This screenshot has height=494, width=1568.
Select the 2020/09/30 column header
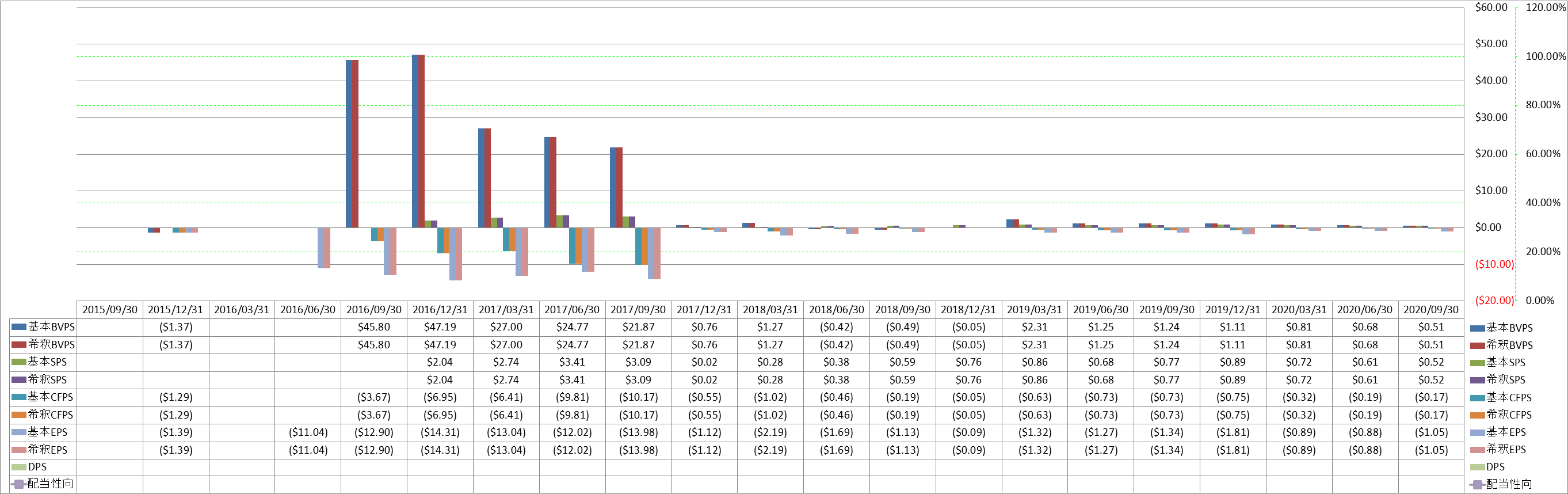tap(1430, 309)
